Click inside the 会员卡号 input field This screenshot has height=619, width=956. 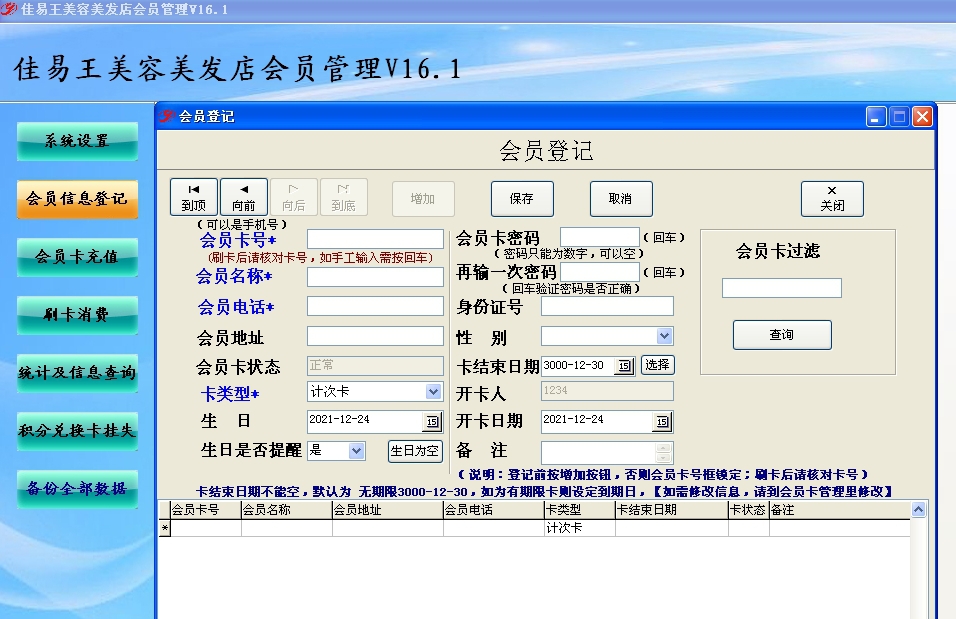(x=374, y=238)
